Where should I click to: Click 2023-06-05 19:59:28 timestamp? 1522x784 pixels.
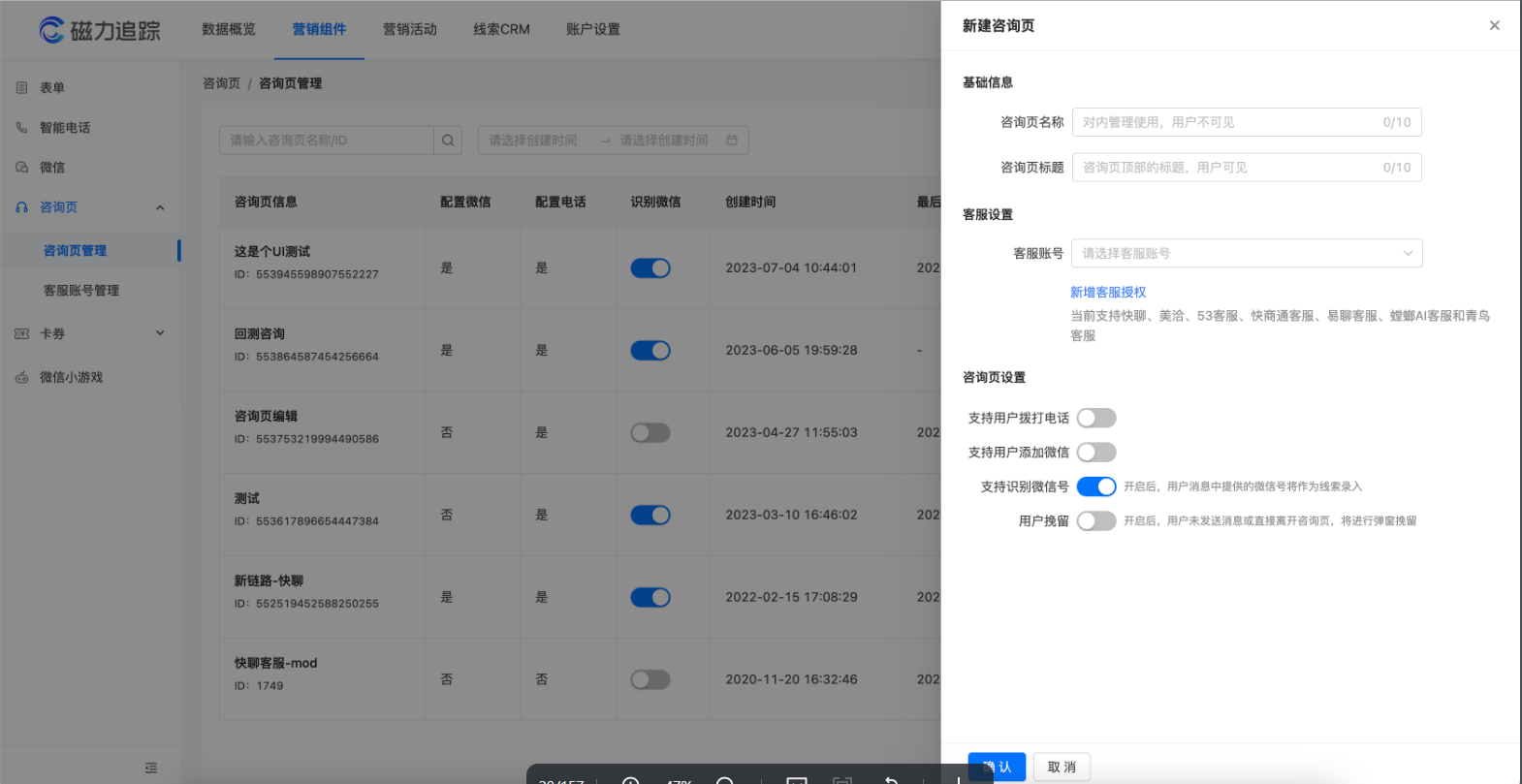791,350
